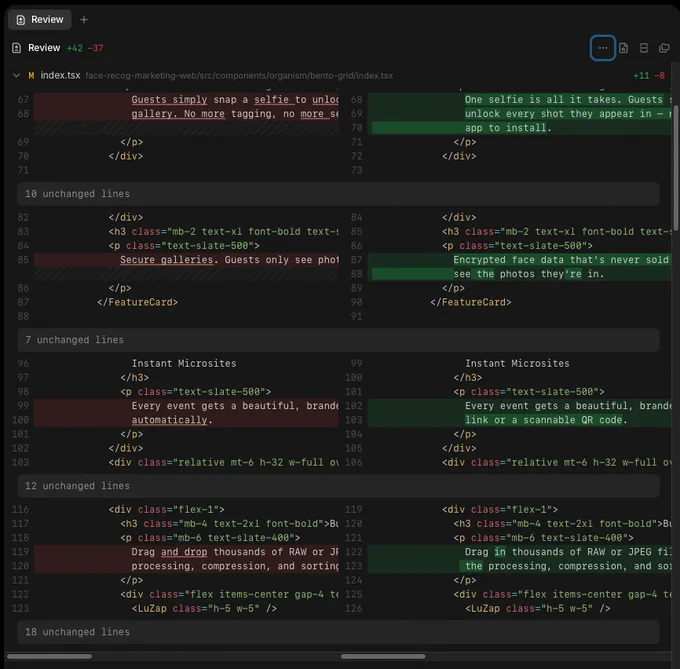Screen dimensions: 680x669
Task: Expand the 18 unchanged lines section
Action: click(x=338, y=632)
